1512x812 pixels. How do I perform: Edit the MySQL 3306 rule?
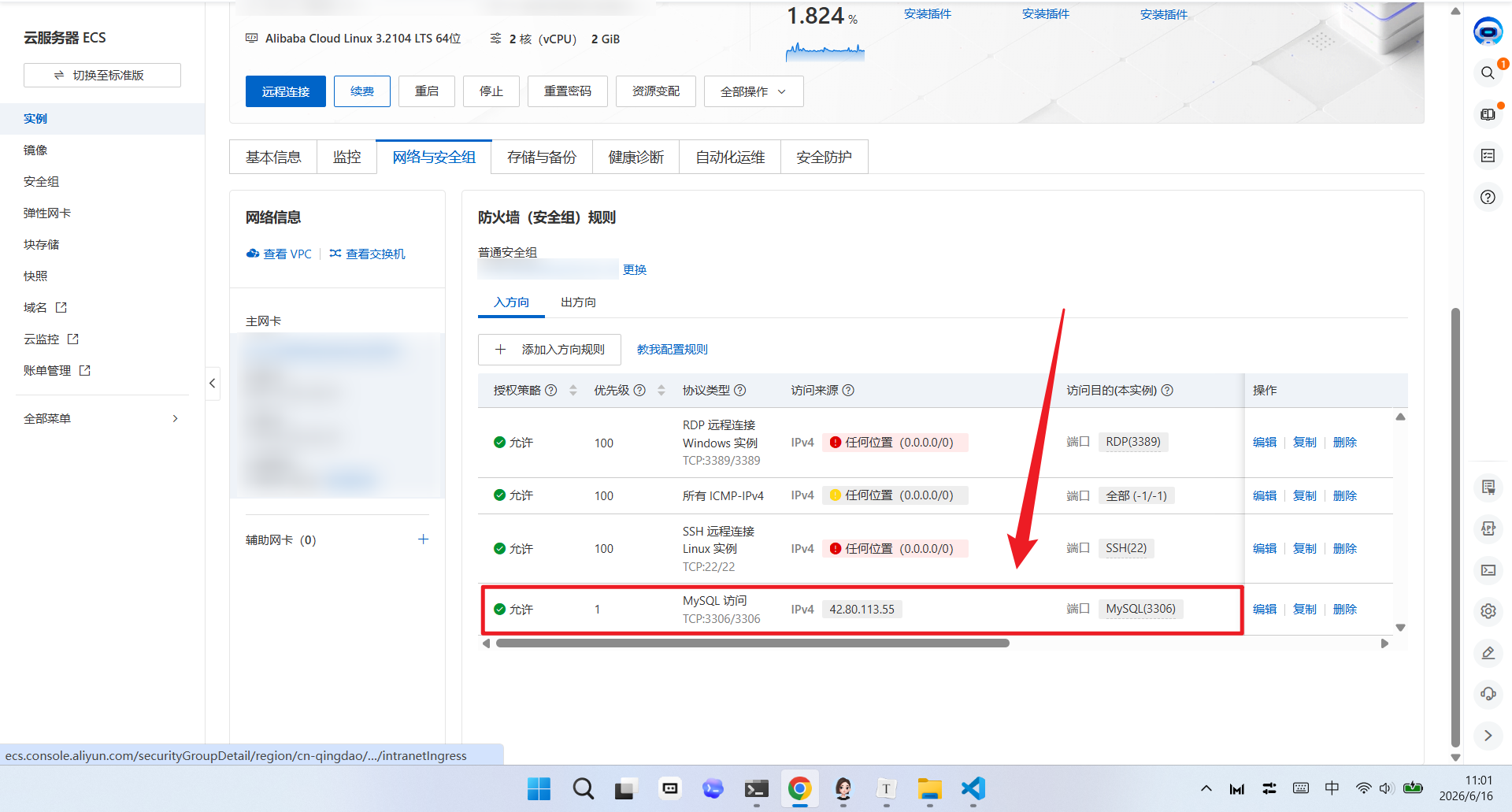pyautogui.click(x=1265, y=610)
